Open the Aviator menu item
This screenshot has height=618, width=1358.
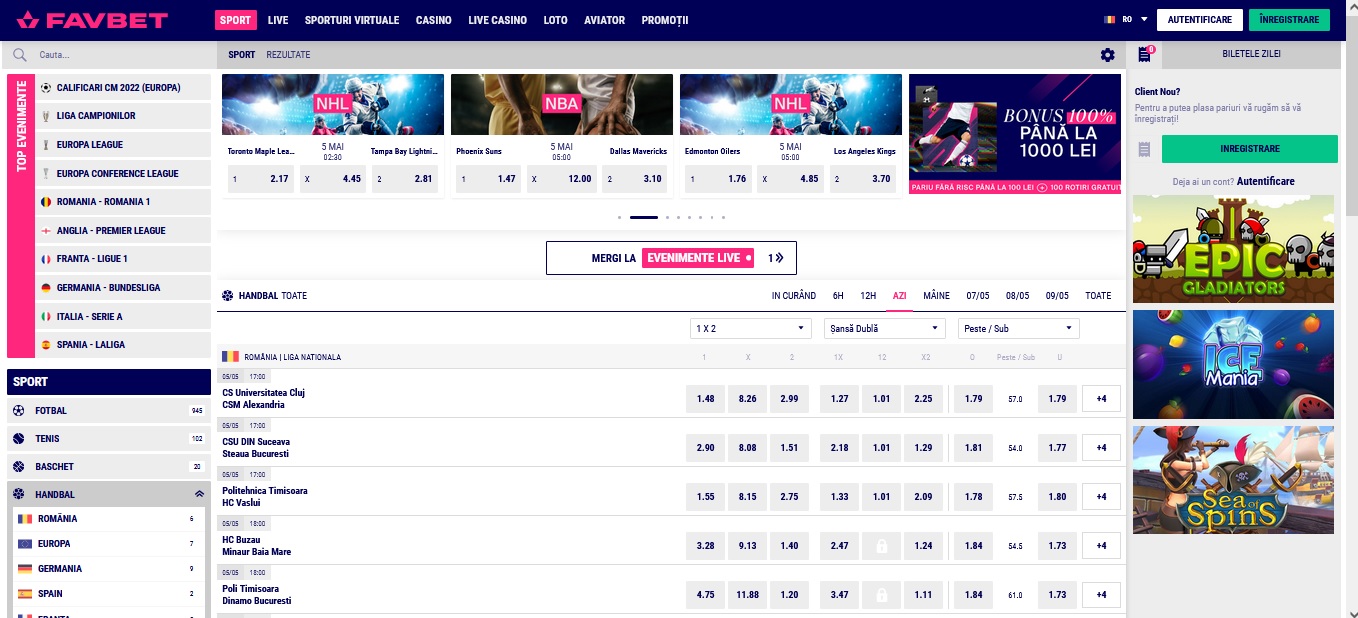pos(604,20)
